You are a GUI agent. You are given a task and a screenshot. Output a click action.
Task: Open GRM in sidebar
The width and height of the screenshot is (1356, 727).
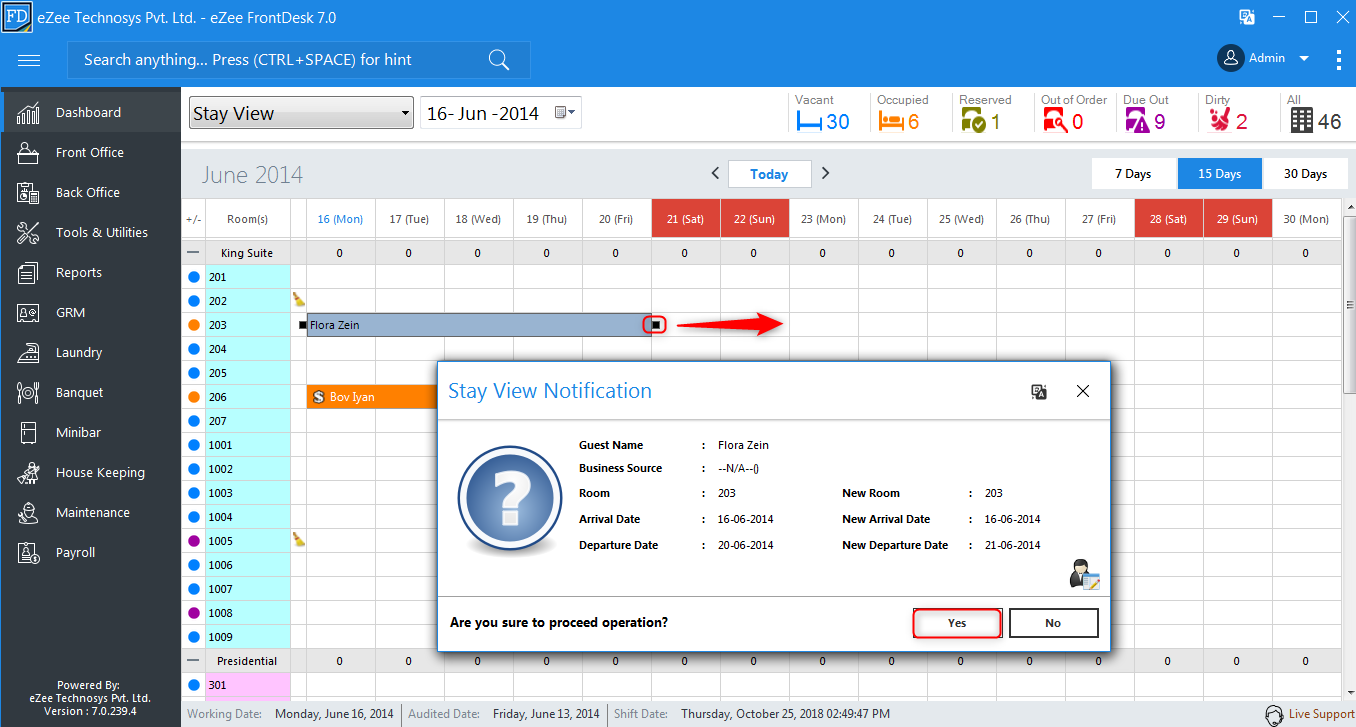(x=91, y=312)
